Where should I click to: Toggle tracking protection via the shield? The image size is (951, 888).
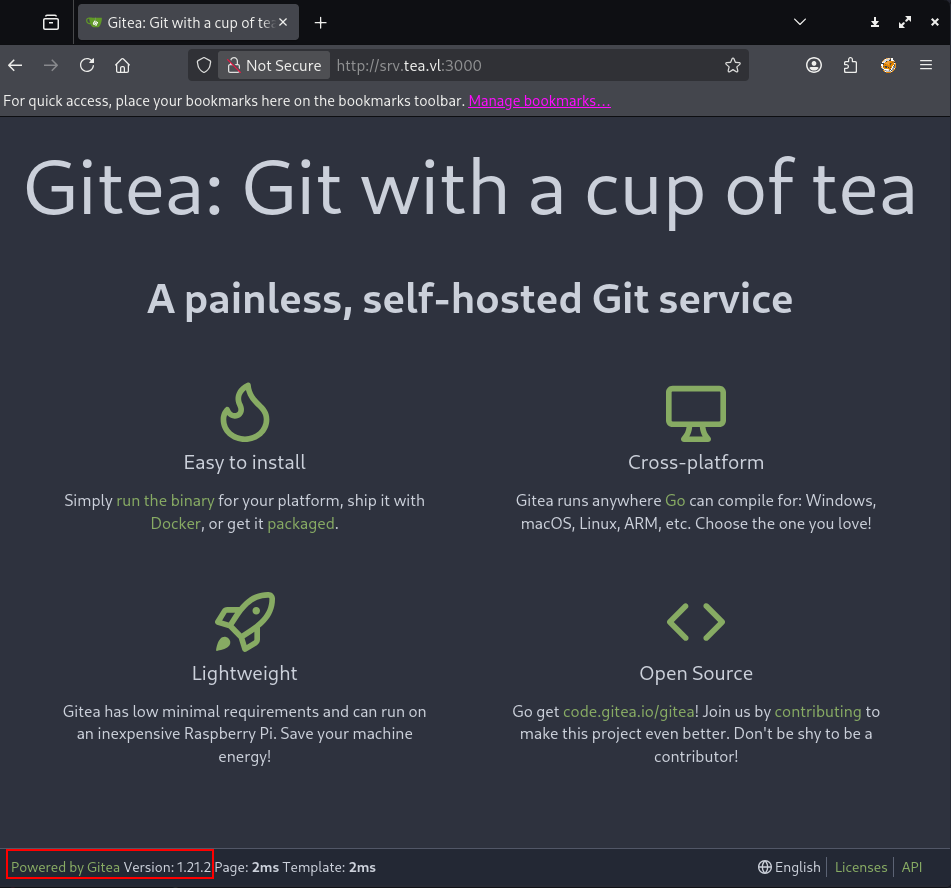point(203,65)
